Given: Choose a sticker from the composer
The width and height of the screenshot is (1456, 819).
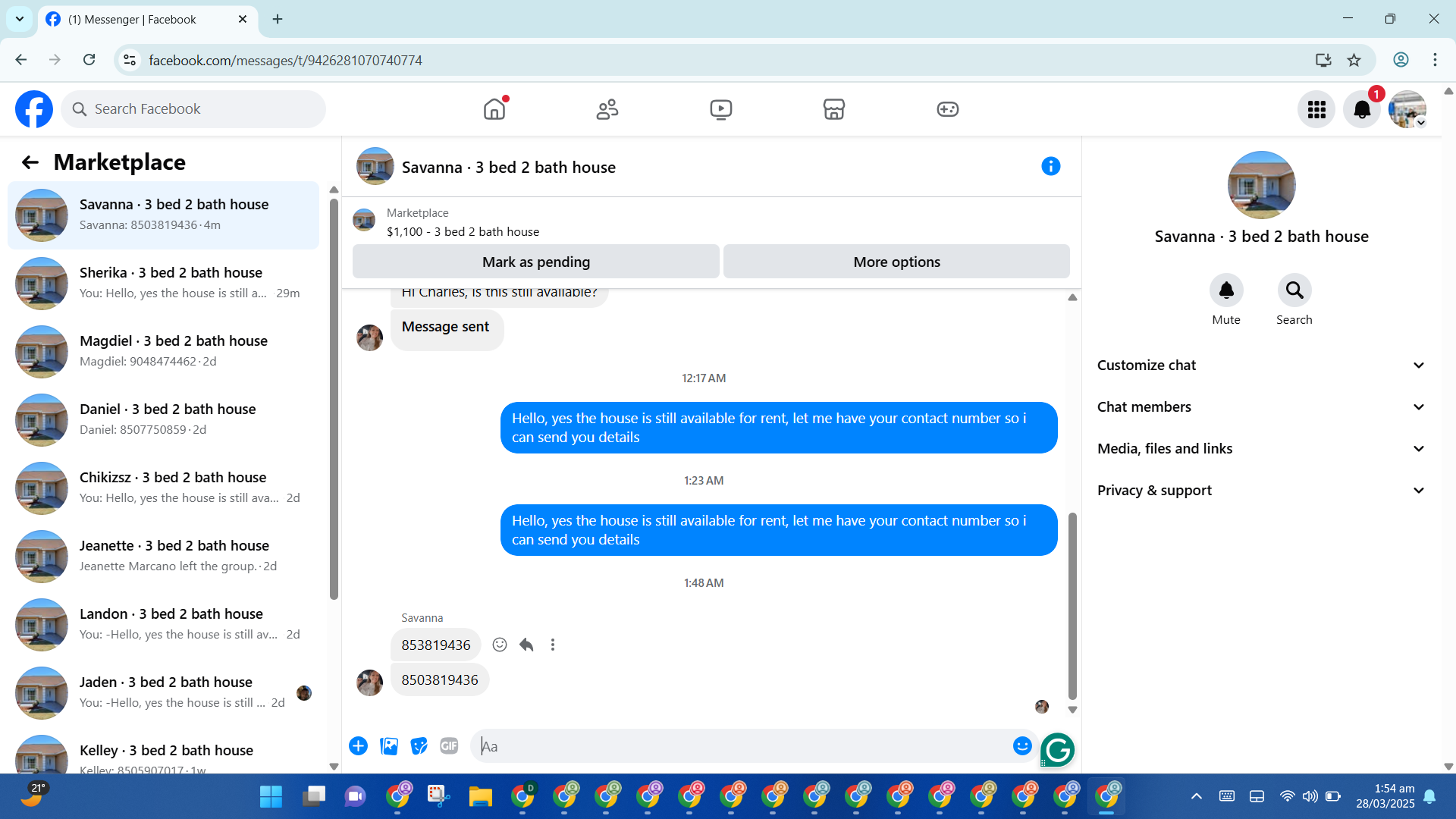Looking at the screenshot, I should [x=419, y=746].
